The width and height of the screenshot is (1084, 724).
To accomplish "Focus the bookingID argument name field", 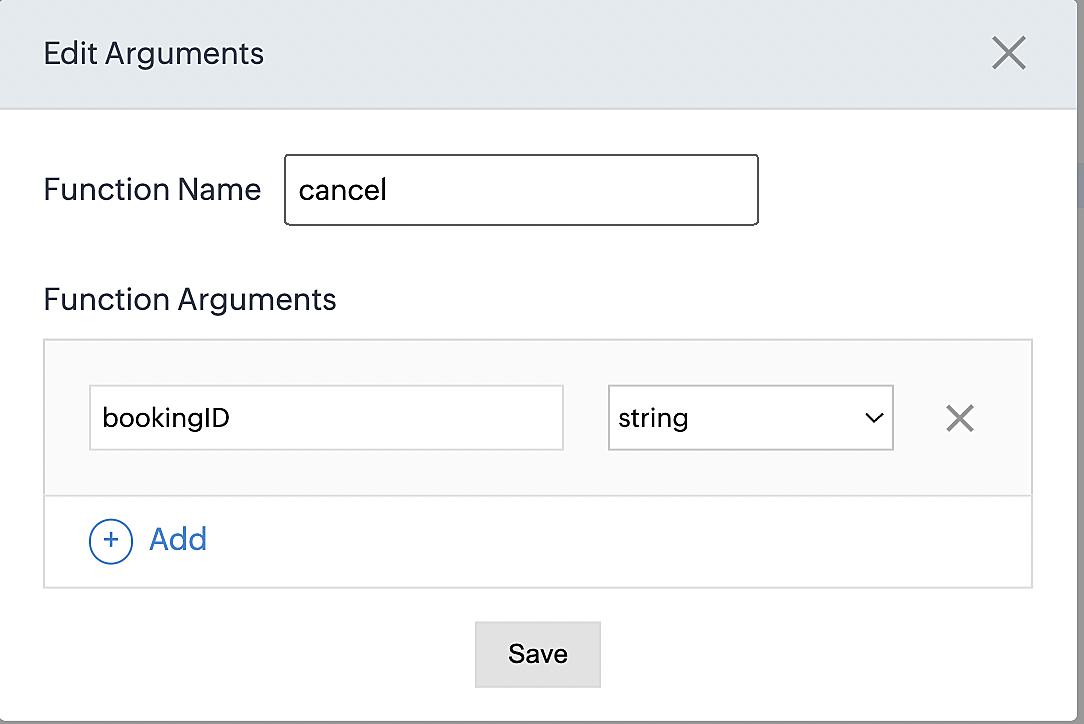I will click(x=326, y=418).
